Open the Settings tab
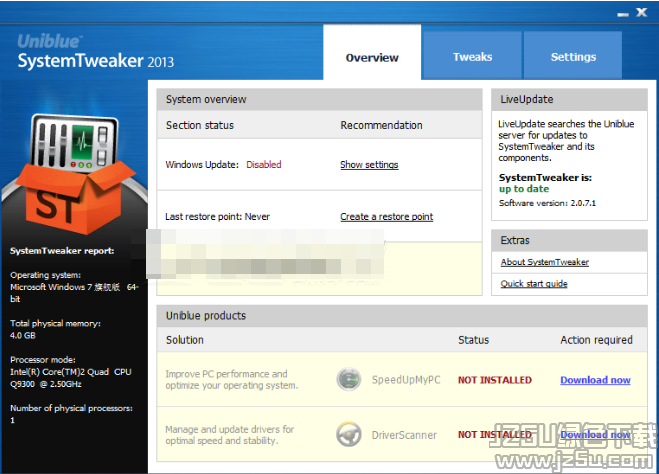The width and height of the screenshot is (659, 474). click(573, 56)
